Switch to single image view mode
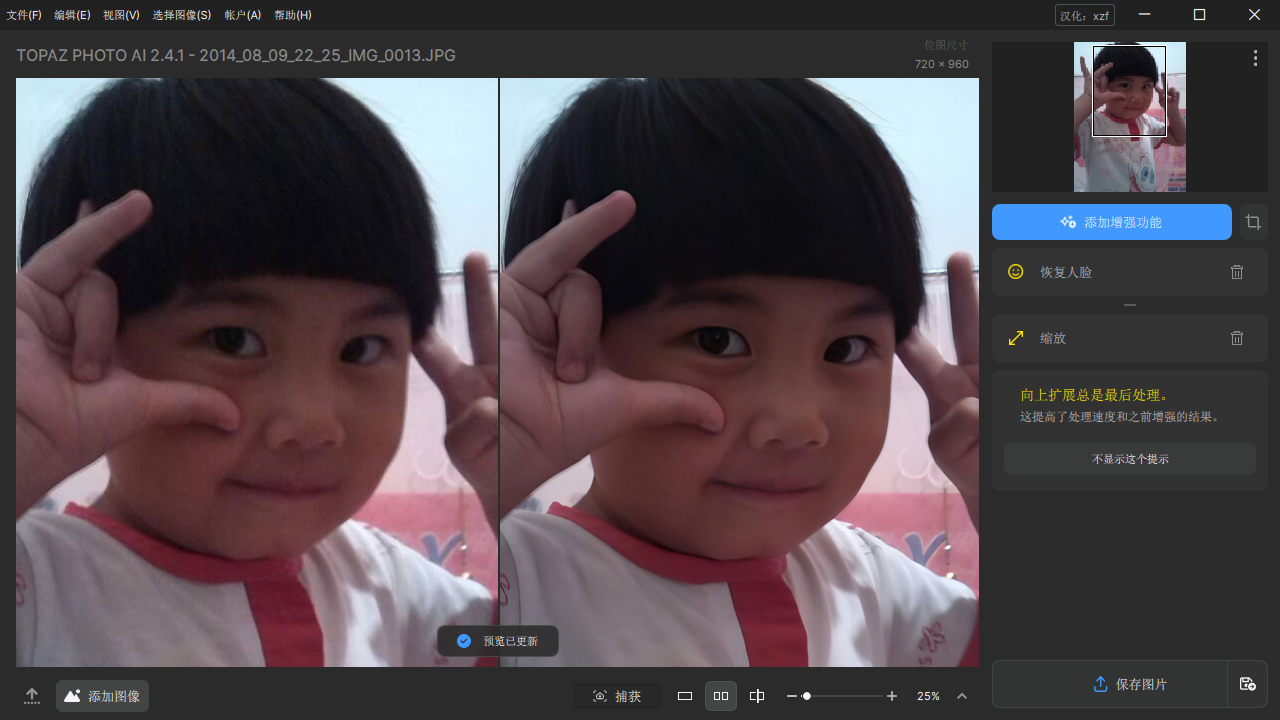This screenshot has width=1280, height=720. pos(685,695)
